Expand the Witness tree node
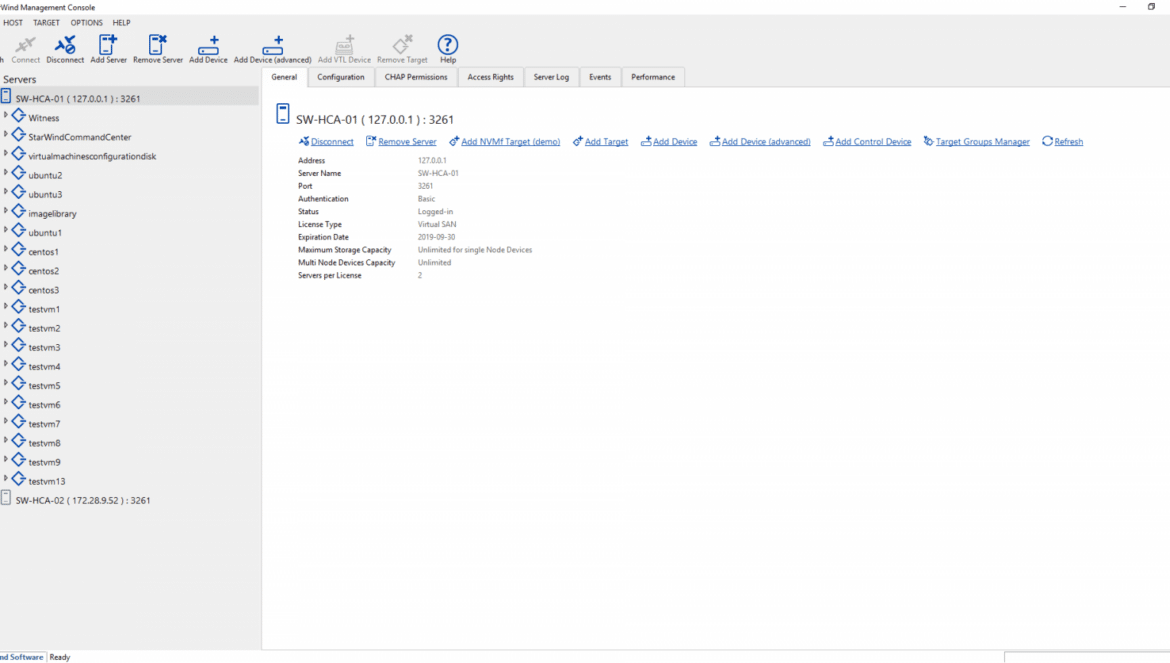Viewport: 1170px width, 663px height. click(x=6, y=116)
